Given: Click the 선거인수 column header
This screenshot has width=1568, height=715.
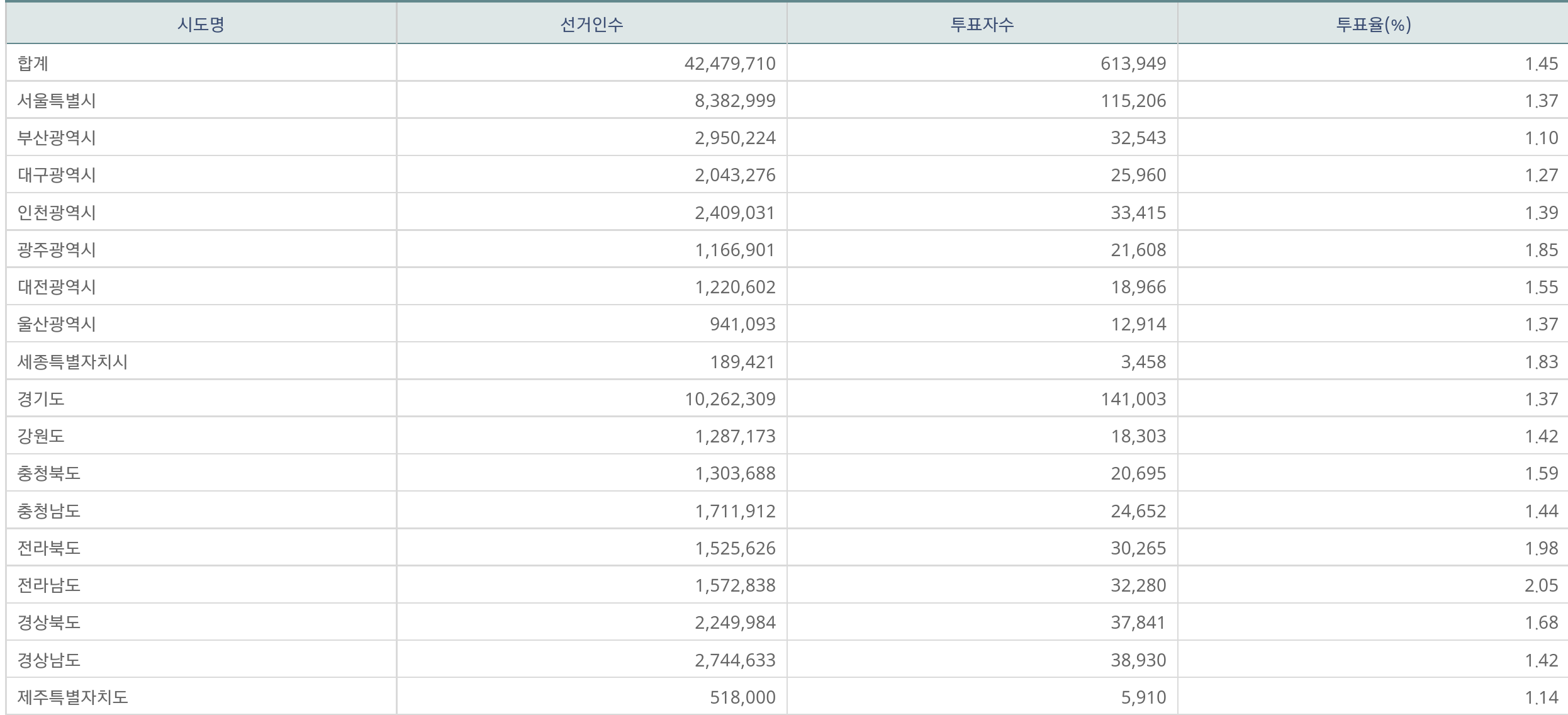Looking at the screenshot, I should (591, 25).
